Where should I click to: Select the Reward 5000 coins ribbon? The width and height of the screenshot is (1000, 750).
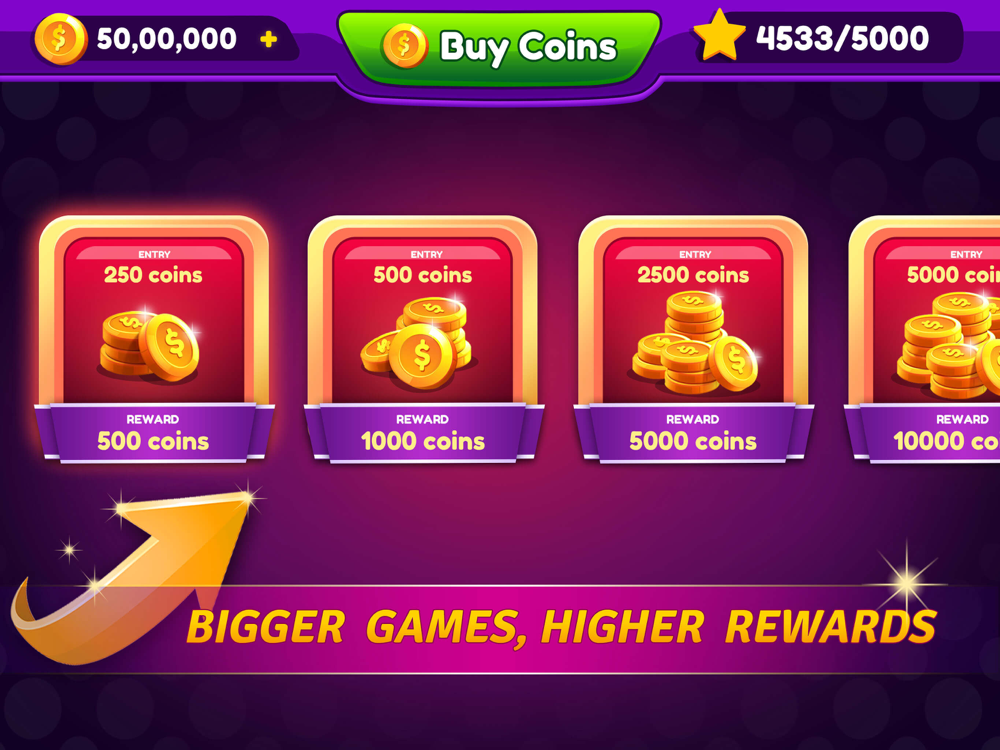(693, 432)
